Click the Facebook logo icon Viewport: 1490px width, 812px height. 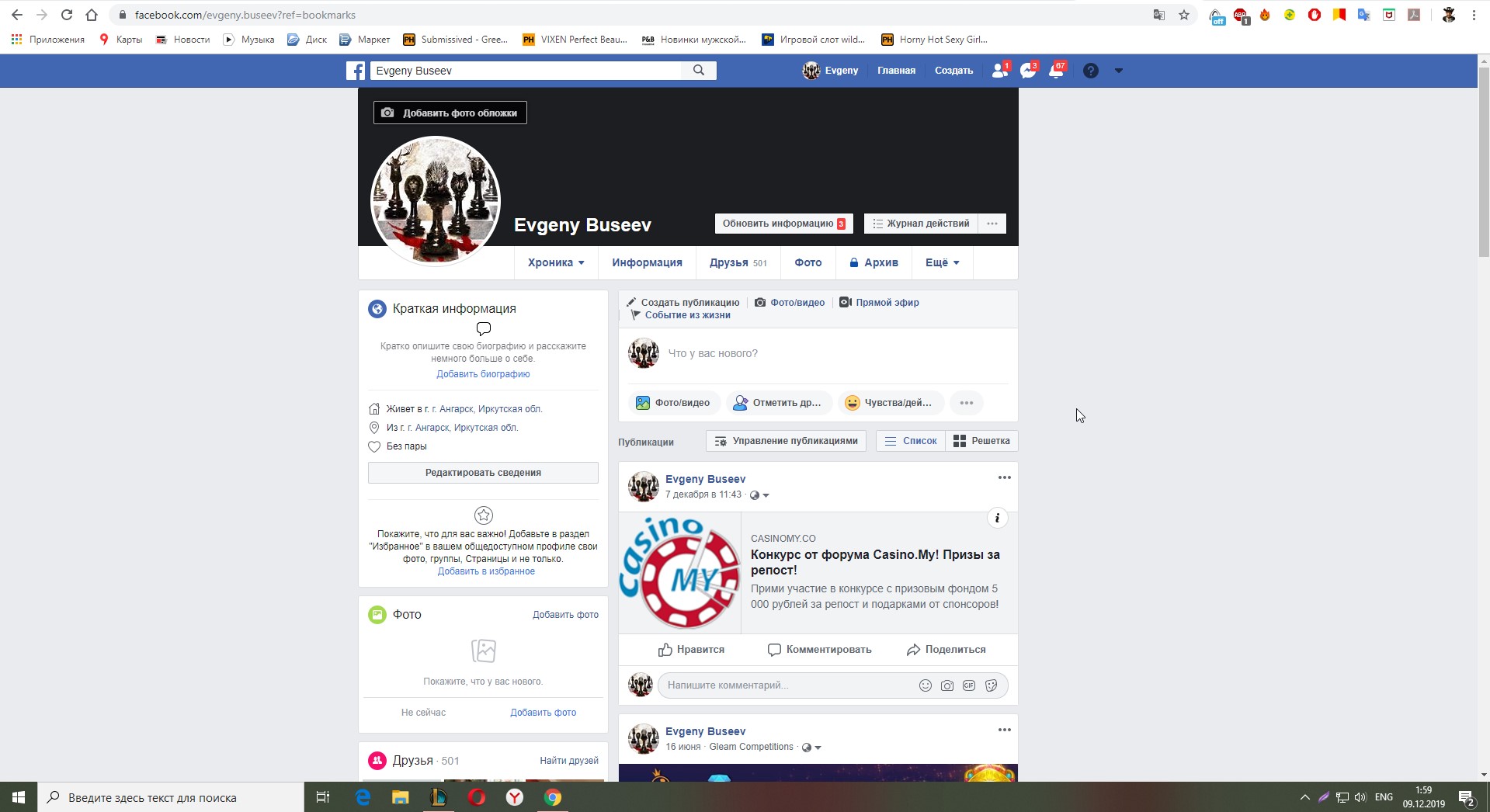tap(356, 71)
